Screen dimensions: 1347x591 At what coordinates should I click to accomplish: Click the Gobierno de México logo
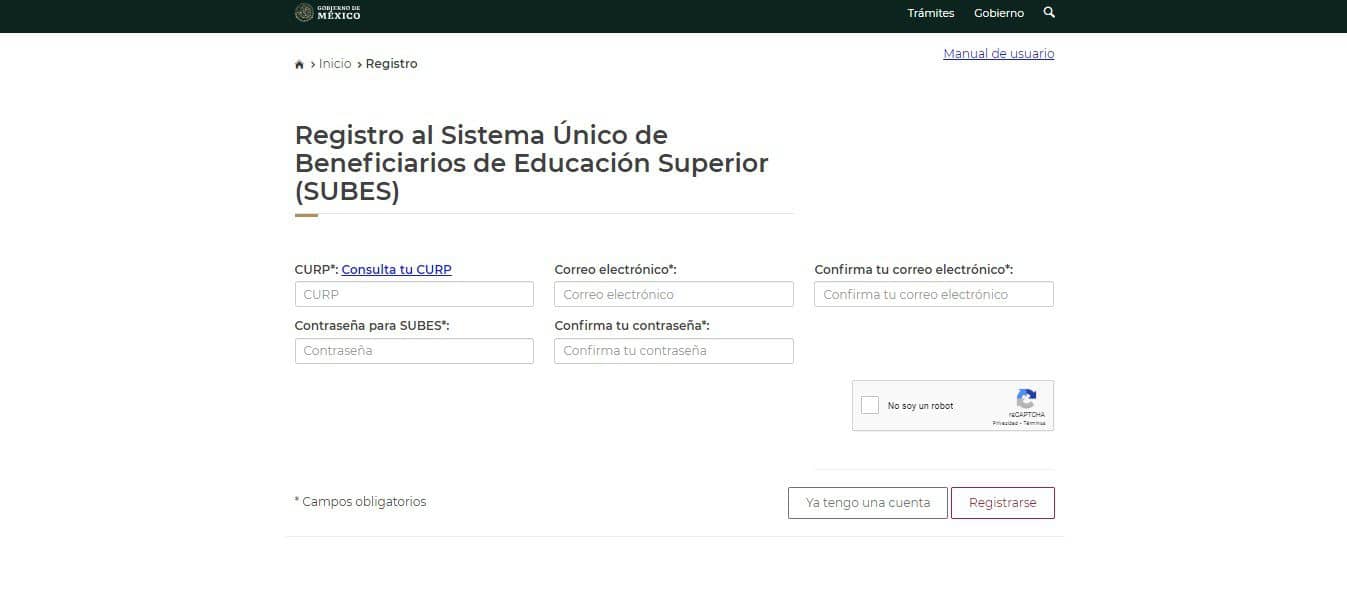point(327,13)
